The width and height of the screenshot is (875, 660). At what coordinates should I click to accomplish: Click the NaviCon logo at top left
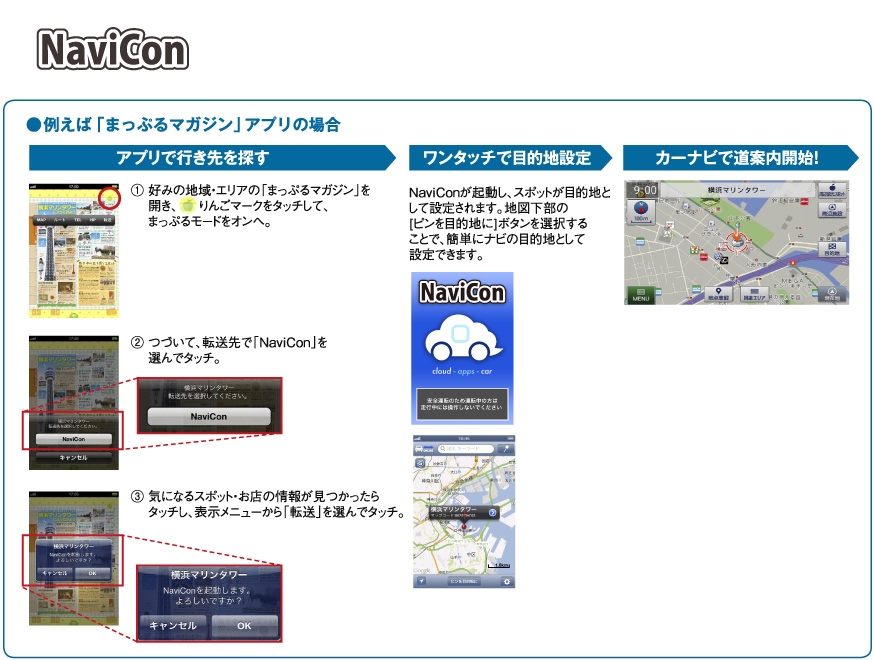(113, 49)
